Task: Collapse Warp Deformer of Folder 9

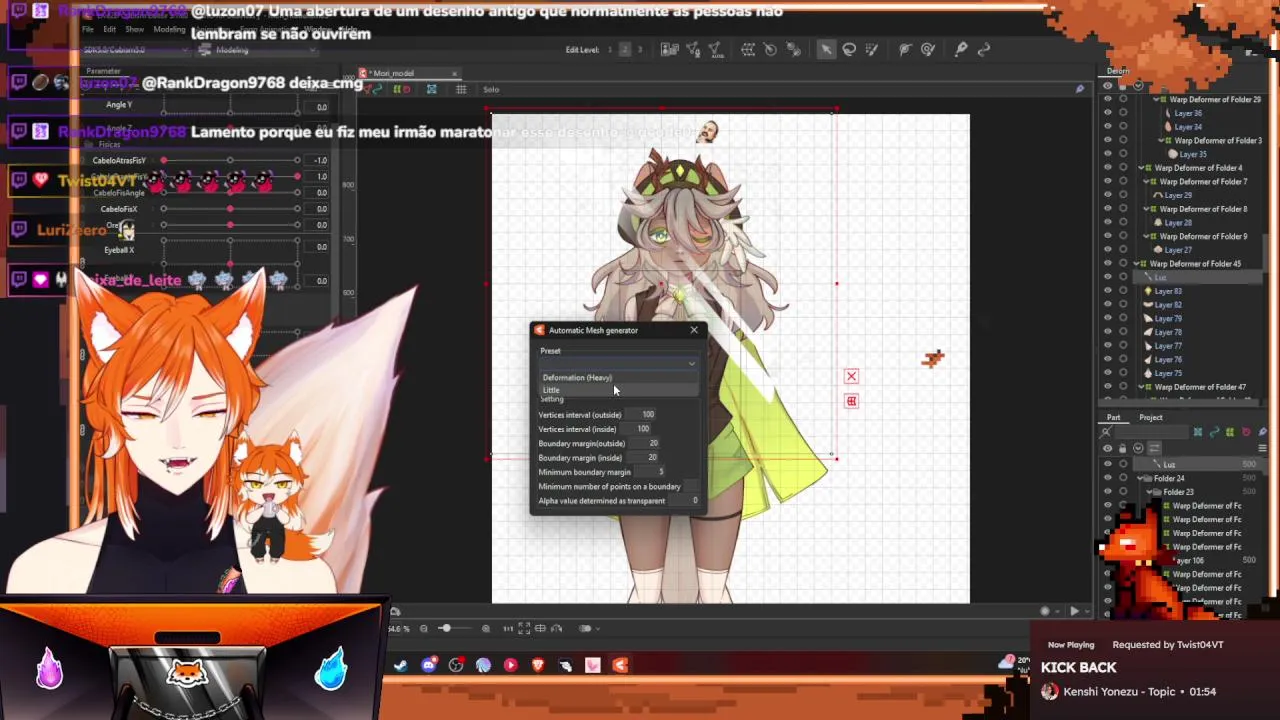Action: tap(1147, 236)
